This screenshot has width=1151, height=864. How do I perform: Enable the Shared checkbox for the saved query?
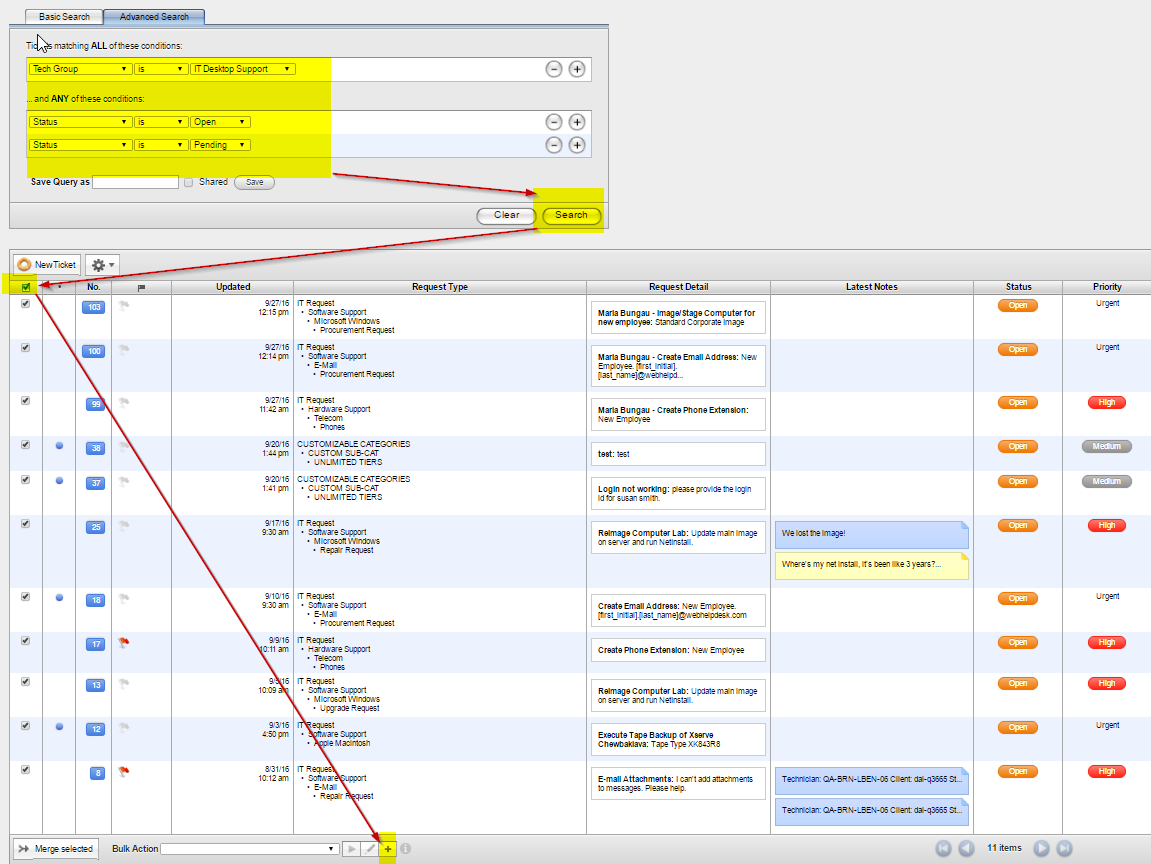click(x=188, y=181)
